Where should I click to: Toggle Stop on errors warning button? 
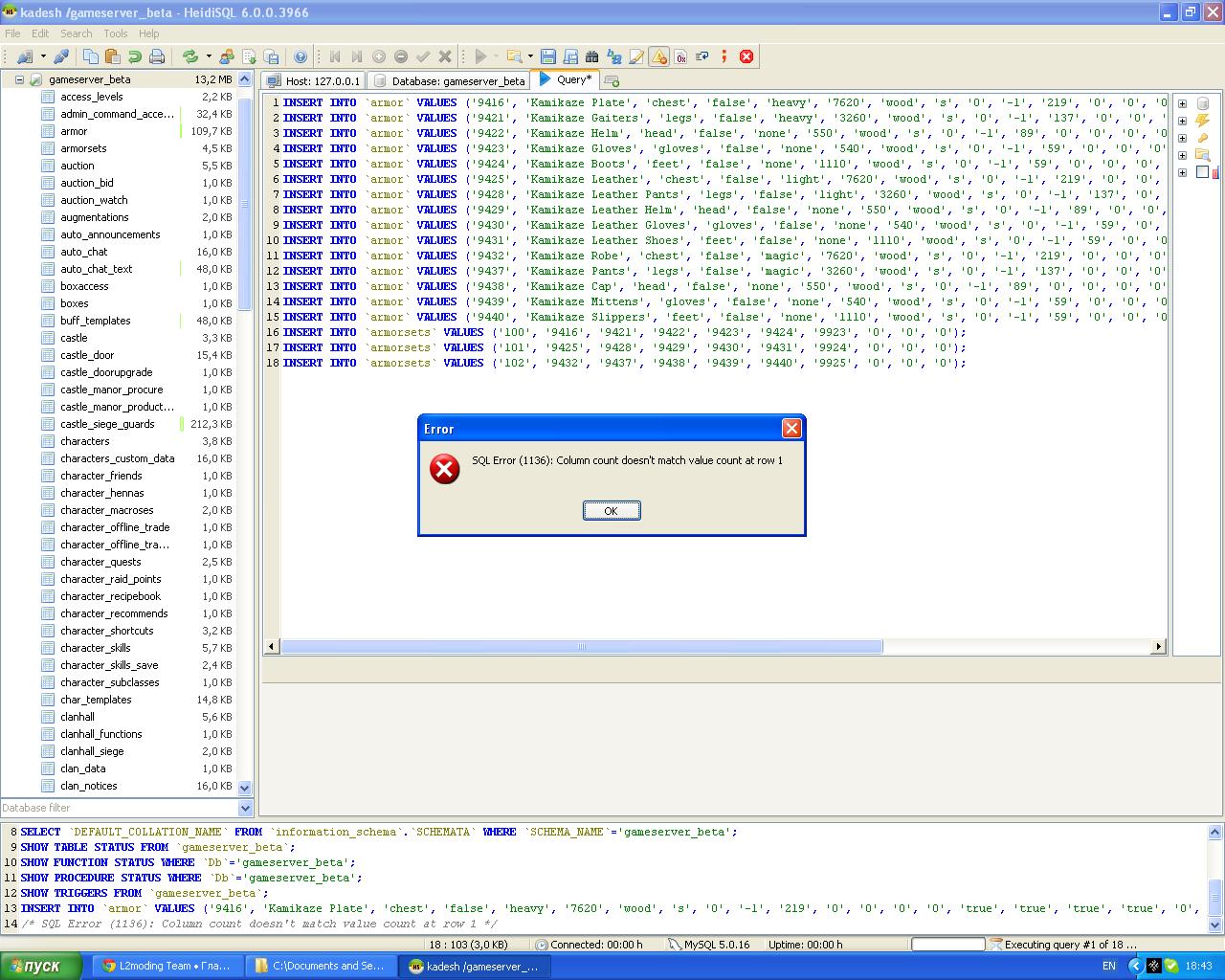coord(658,56)
